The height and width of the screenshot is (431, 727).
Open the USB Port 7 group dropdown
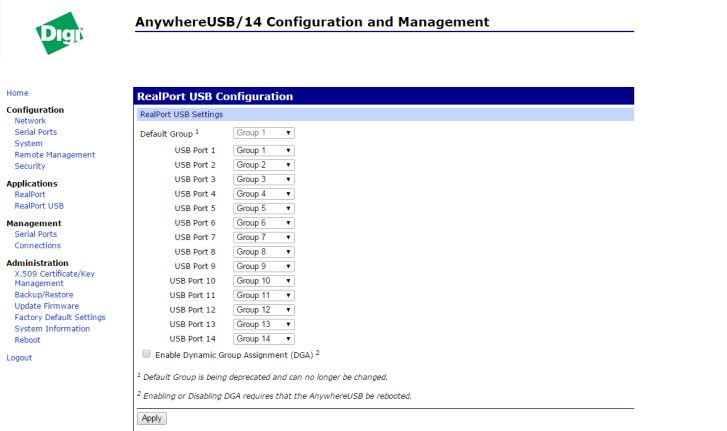264,237
